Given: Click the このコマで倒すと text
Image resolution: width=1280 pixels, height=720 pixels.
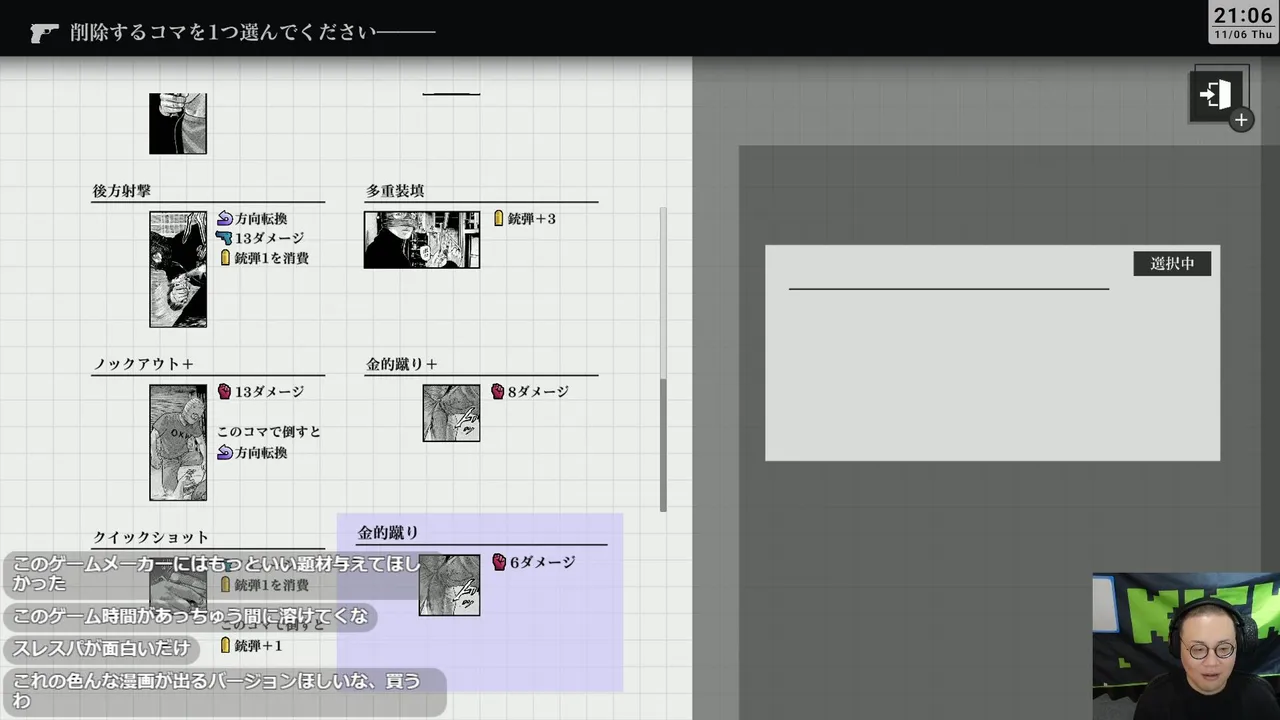Looking at the screenshot, I should pyautogui.click(x=269, y=432).
